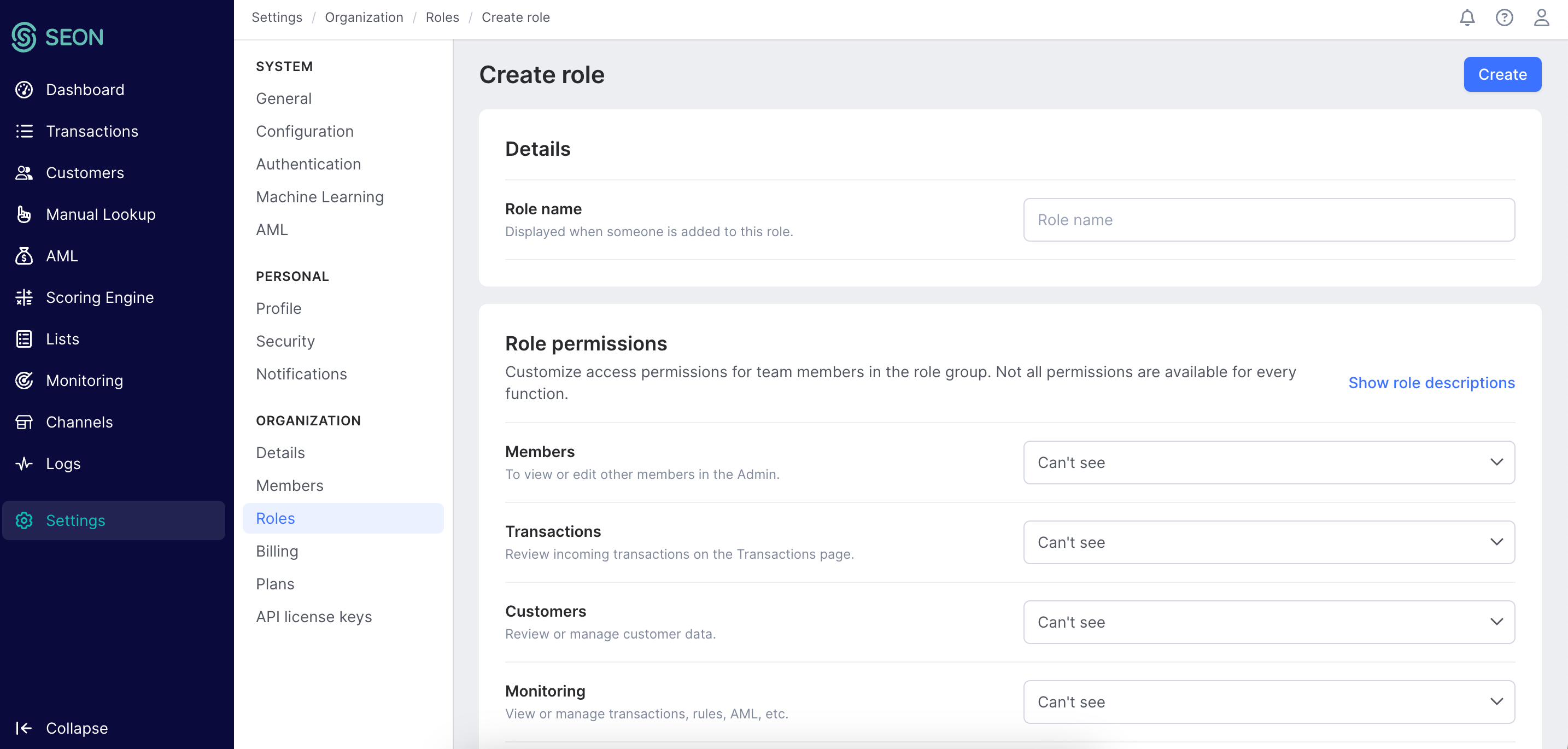Open the Monitoring permission dropdown
The height and width of the screenshot is (749, 1568).
(x=1268, y=701)
